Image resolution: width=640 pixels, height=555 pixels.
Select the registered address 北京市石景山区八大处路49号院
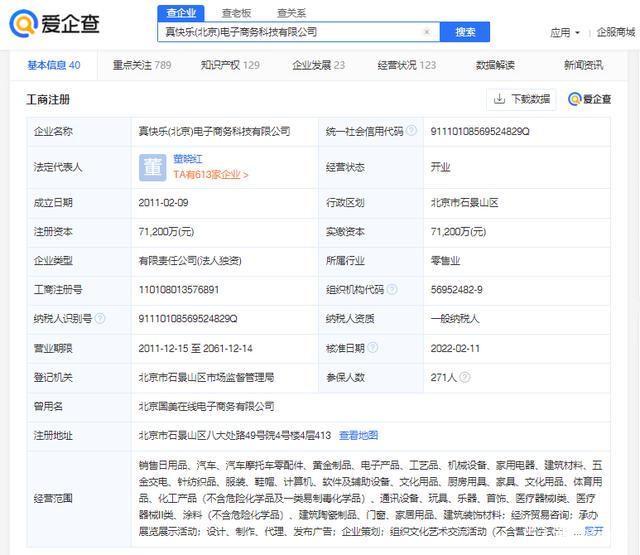206,435
